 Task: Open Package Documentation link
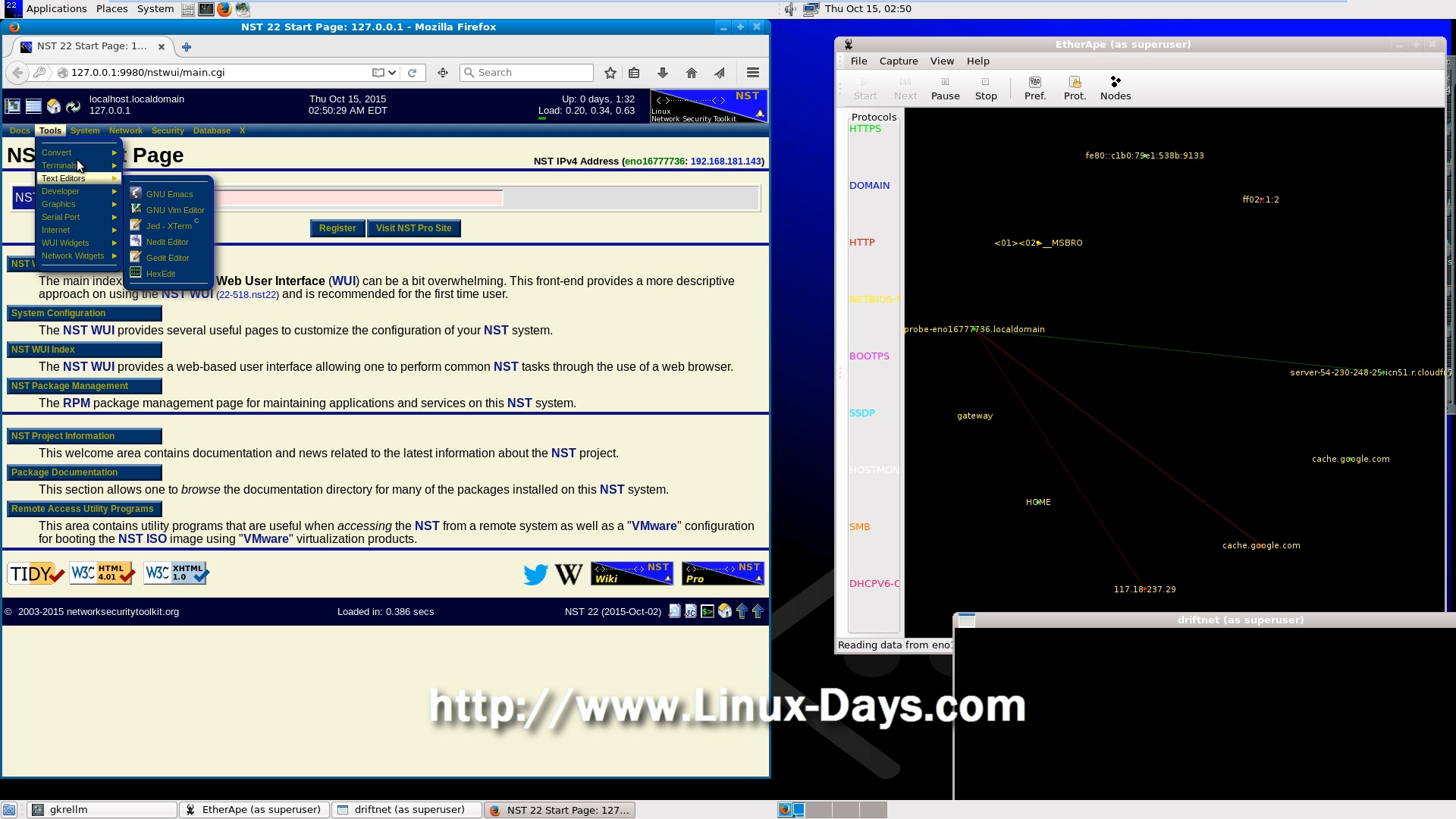click(x=84, y=472)
